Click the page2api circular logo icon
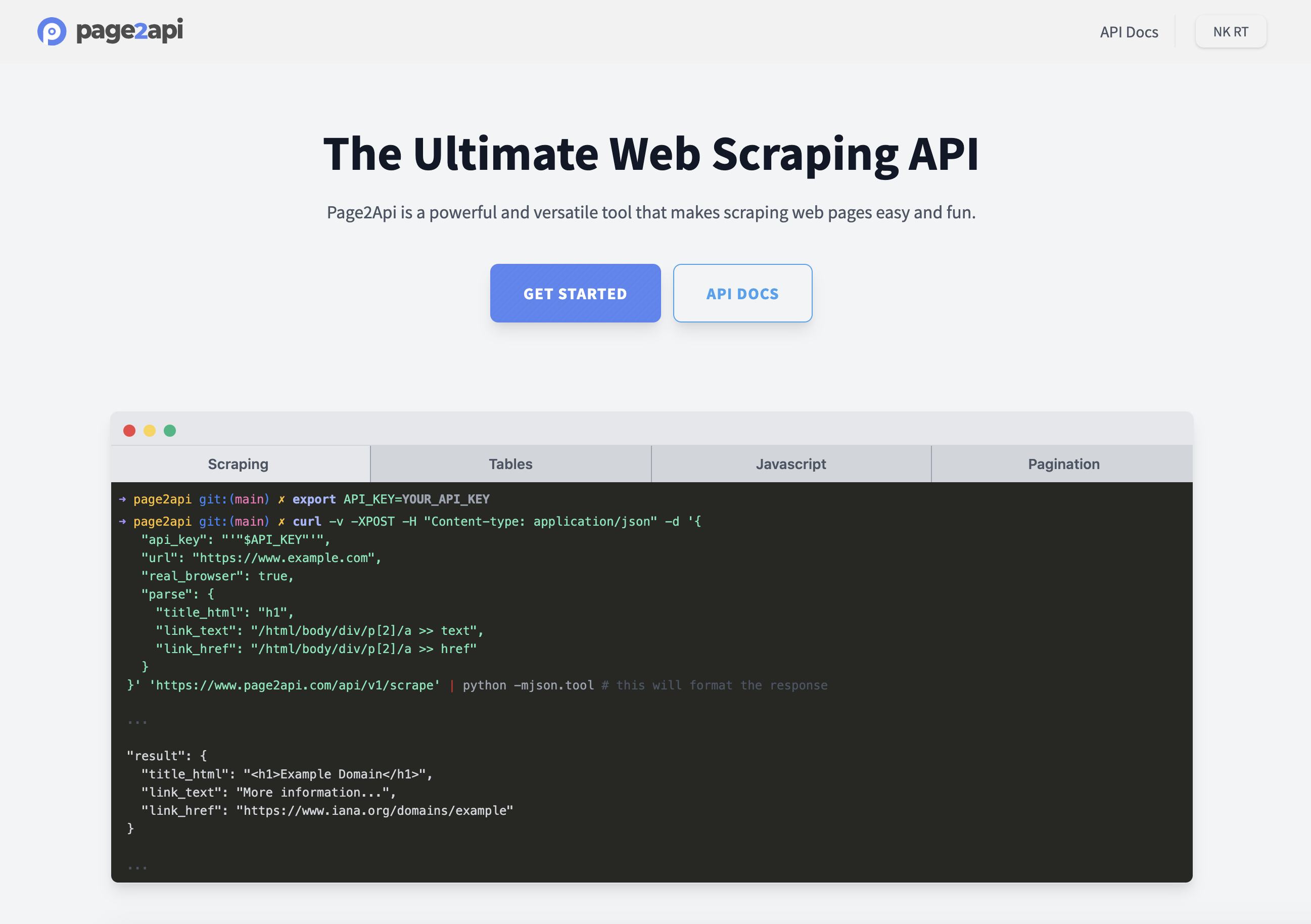Viewport: 1311px width, 924px height. tap(52, 31)
